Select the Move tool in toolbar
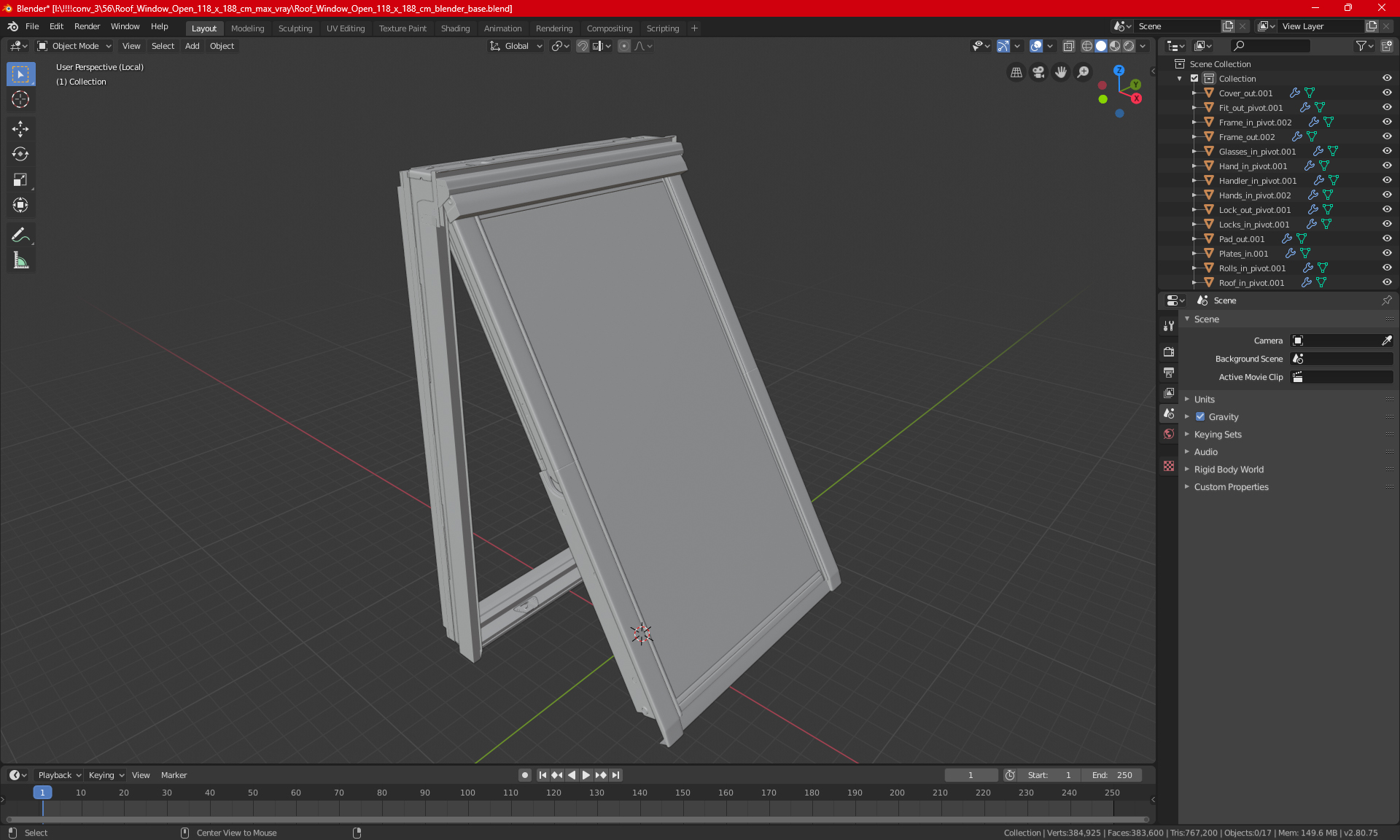 click(x=20, y=129)
